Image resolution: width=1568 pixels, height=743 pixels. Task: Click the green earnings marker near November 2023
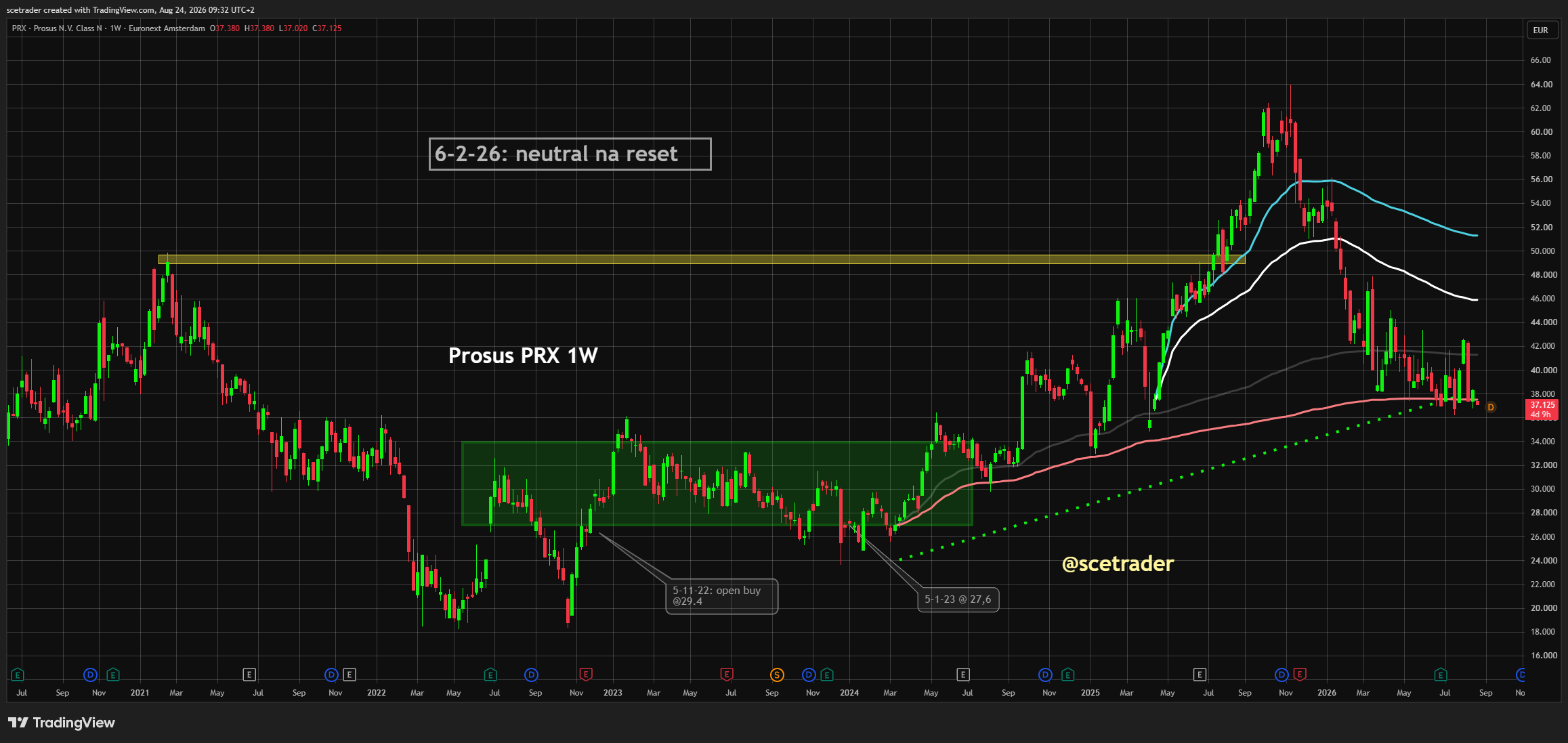tap(827, 675)
